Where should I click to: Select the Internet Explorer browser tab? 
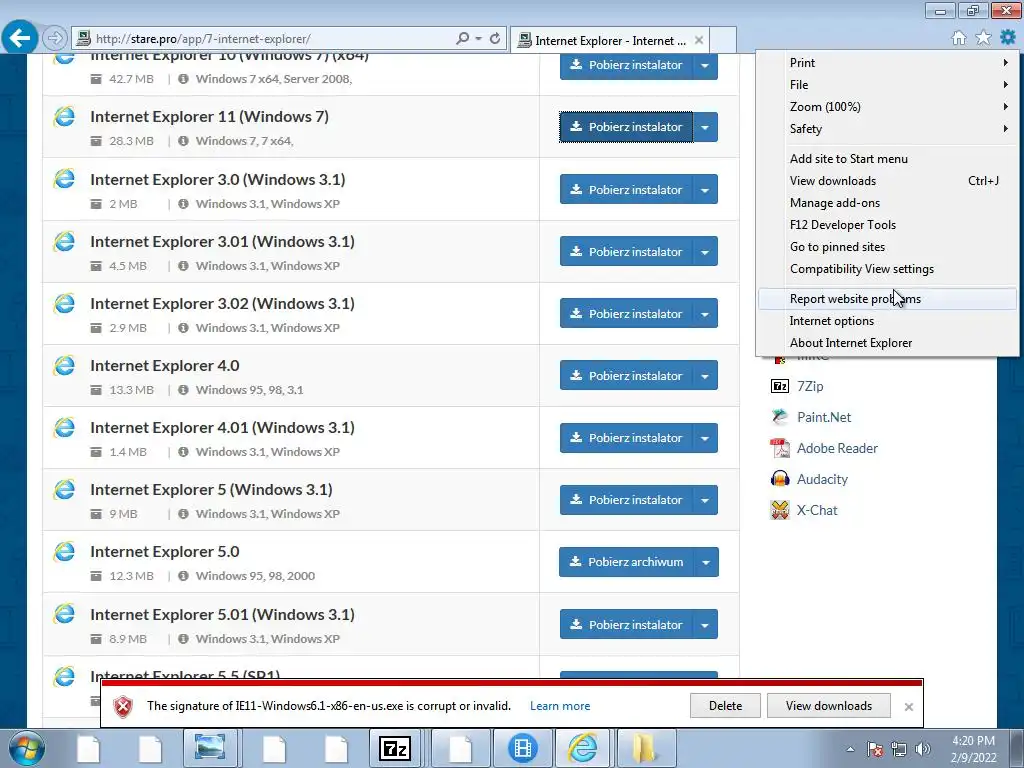pyautogui.click(x=610, y=40)
